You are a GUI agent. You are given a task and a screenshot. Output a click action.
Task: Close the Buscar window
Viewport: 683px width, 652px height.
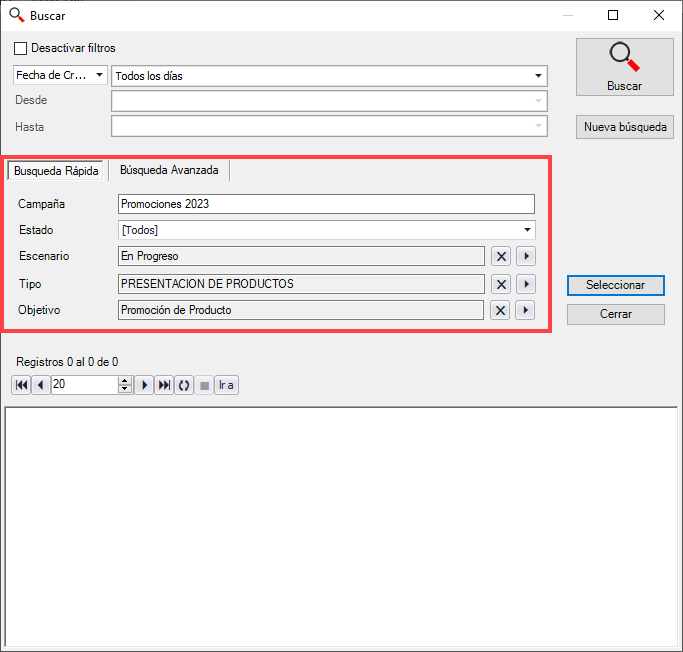659,15
